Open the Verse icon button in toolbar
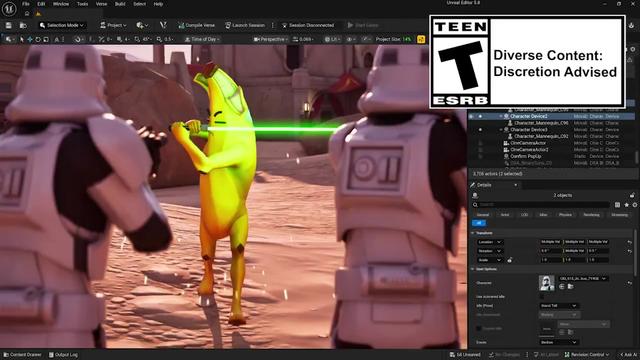640x360 pixels. pos(163,25)
